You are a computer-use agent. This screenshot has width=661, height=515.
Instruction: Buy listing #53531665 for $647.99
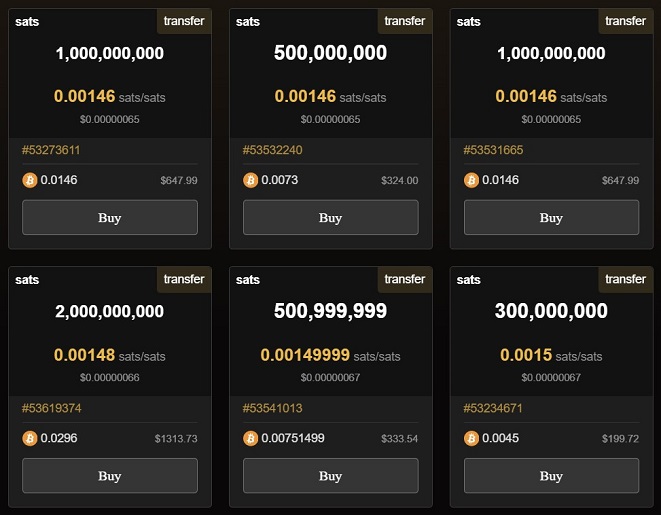551,217
